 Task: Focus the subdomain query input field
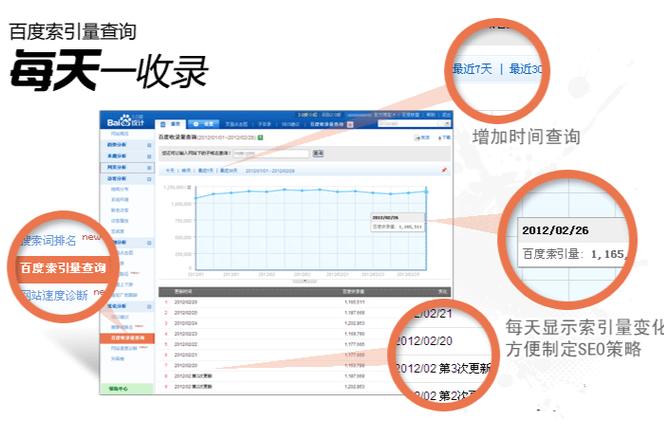[x=271, y=153]
